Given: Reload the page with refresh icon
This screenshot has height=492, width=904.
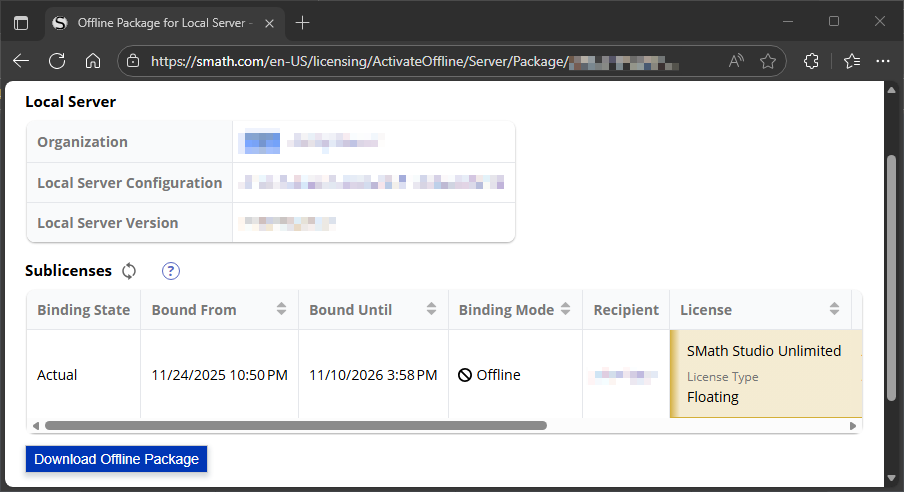Looking at the screenshot, I should [x=57, y=61].
